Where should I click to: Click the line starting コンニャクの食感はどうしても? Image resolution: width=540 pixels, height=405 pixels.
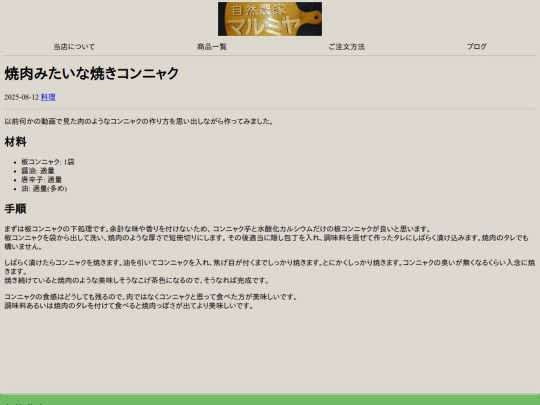(151, 297)
